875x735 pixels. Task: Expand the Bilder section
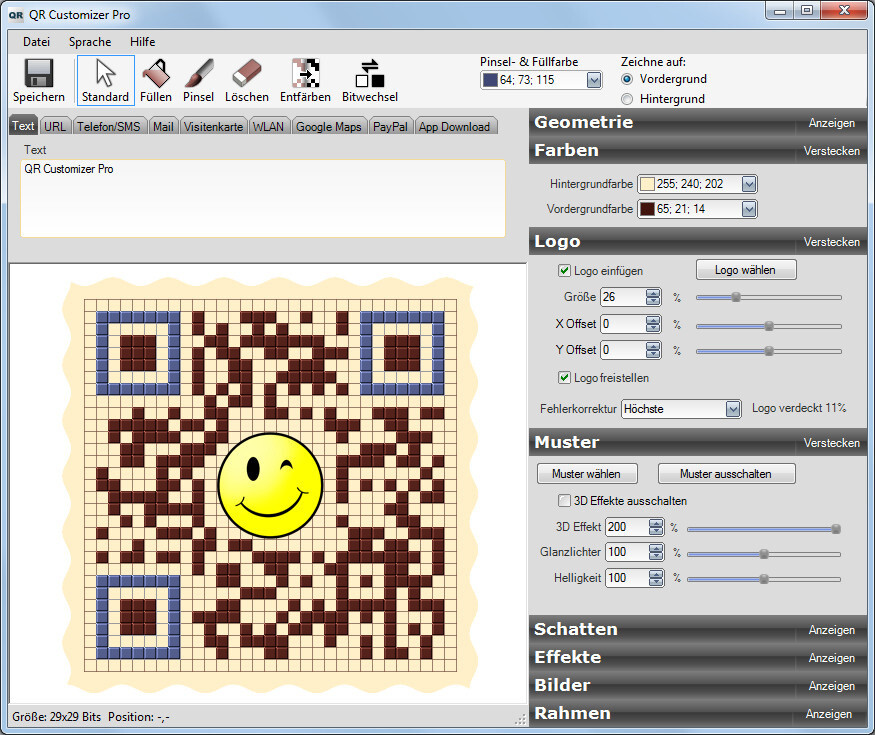pyautogui.click(x=831, y=685)
